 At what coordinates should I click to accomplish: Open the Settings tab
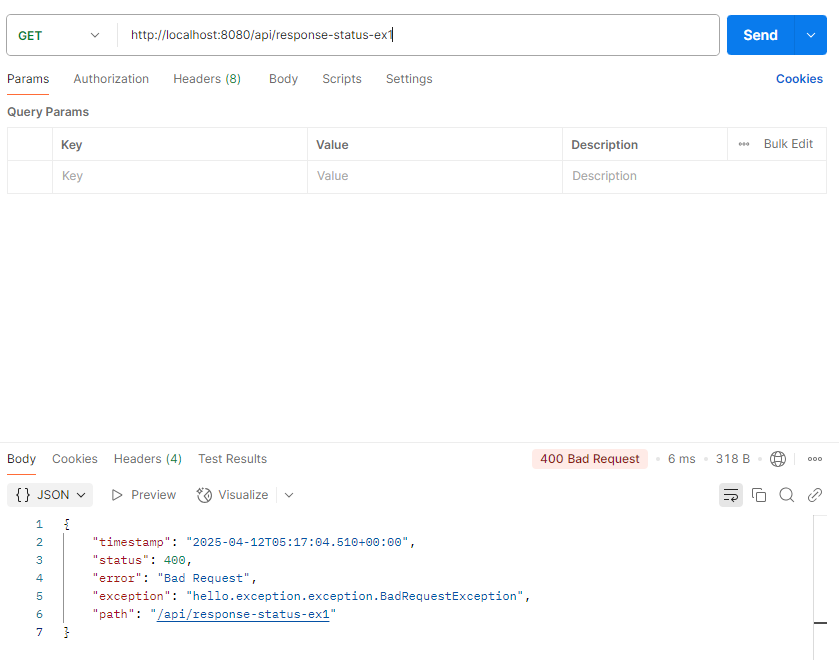click(x=409, y=79)
